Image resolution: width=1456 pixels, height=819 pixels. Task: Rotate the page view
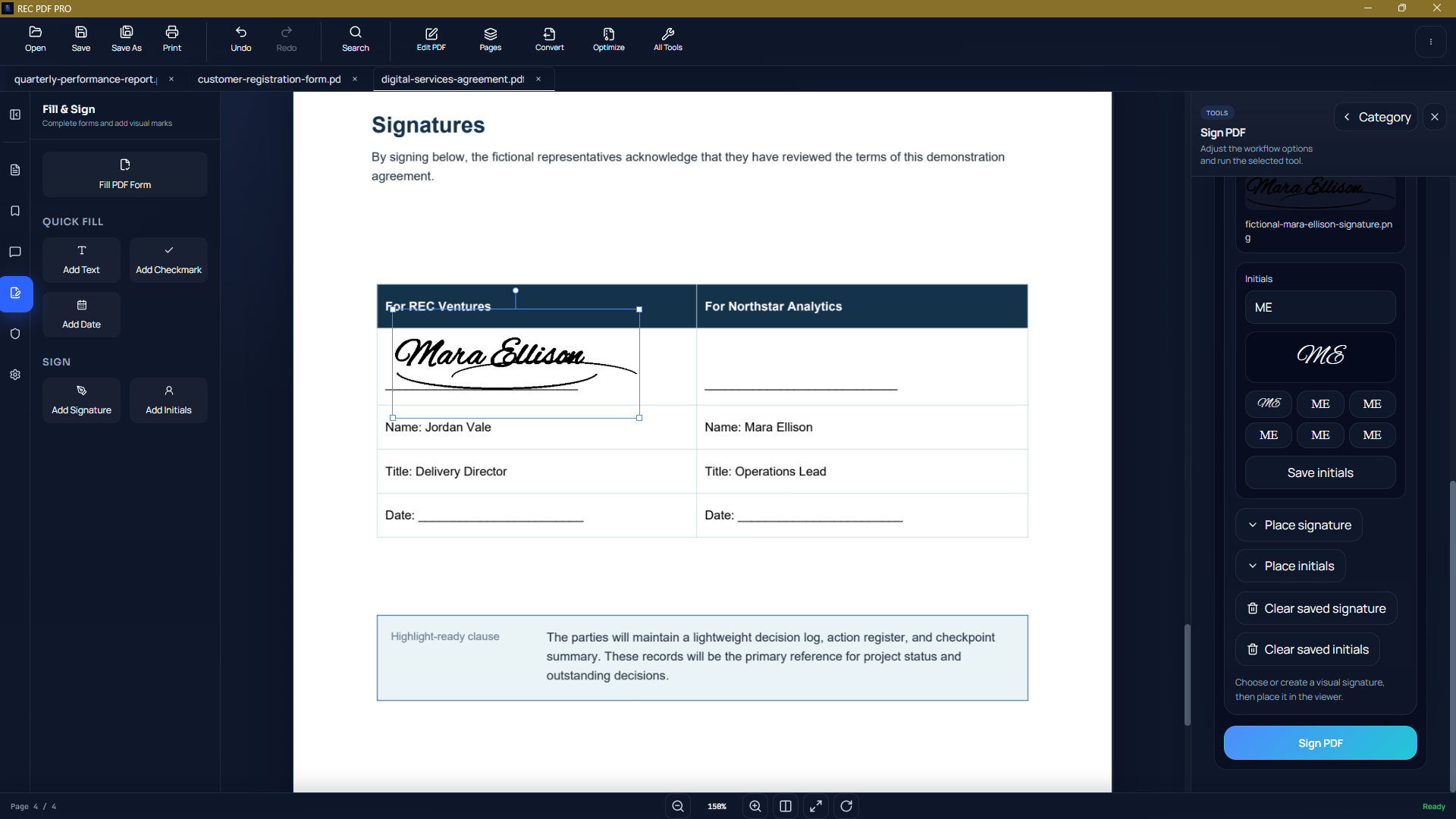coord(846,806)
